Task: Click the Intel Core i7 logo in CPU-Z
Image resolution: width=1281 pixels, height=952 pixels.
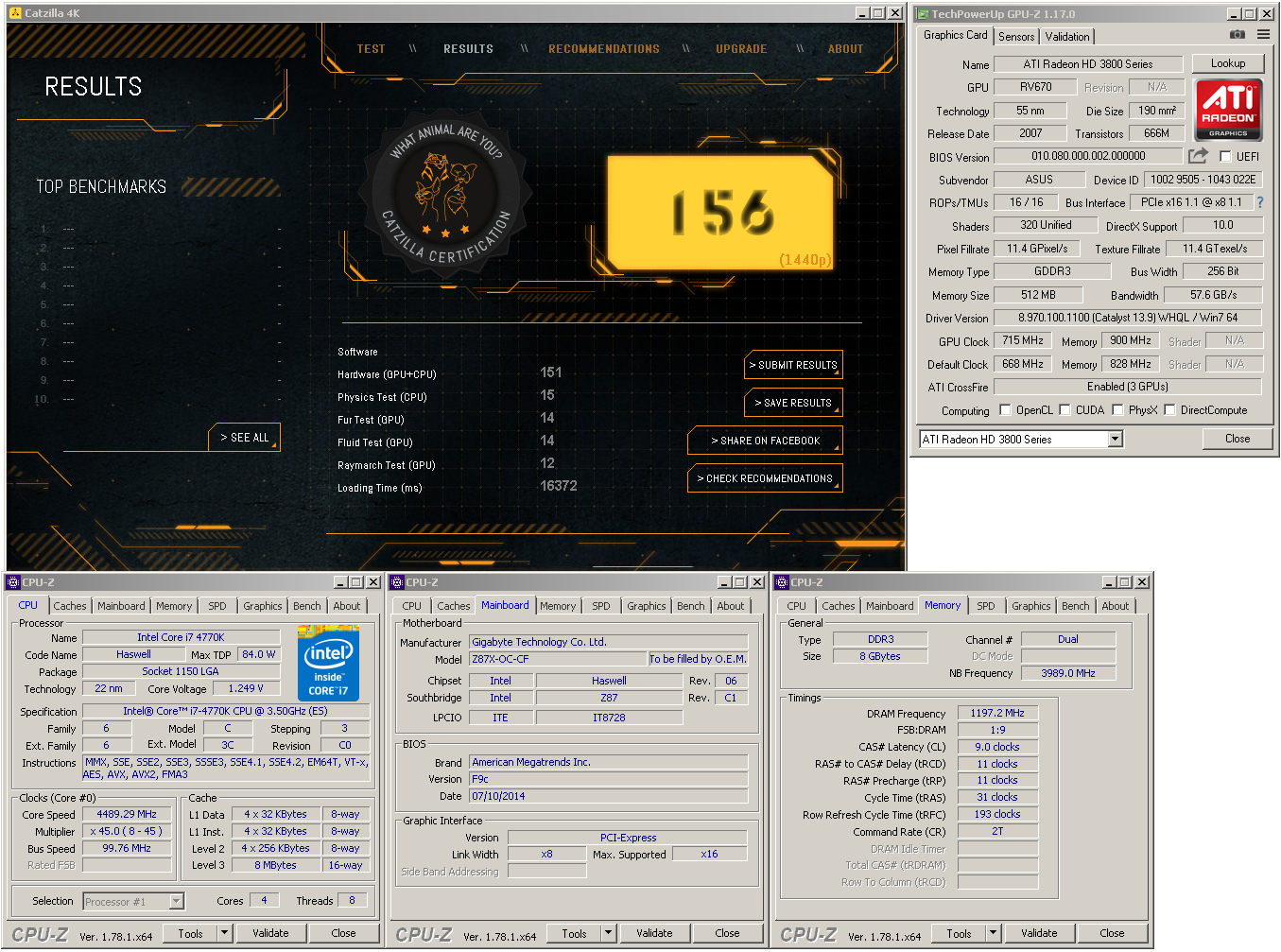Action: [328, 662]
